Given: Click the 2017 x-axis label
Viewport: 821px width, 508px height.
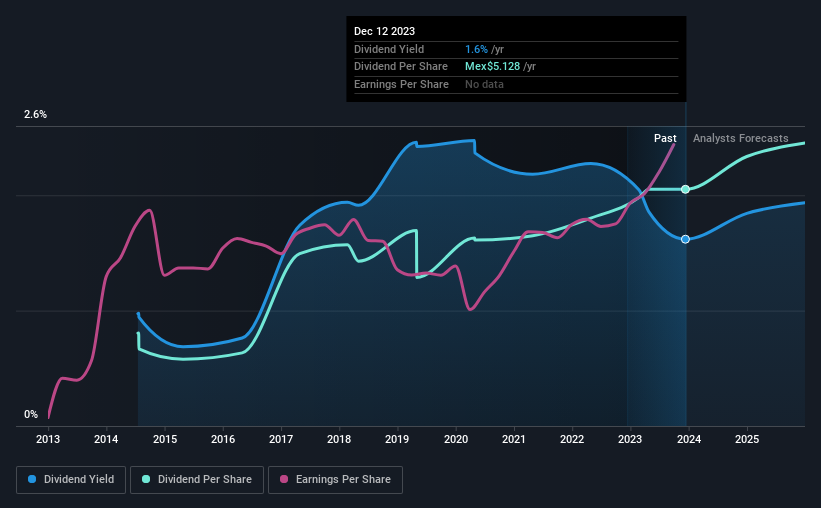Looking at the screenshot, I should [x=281, y=439].
